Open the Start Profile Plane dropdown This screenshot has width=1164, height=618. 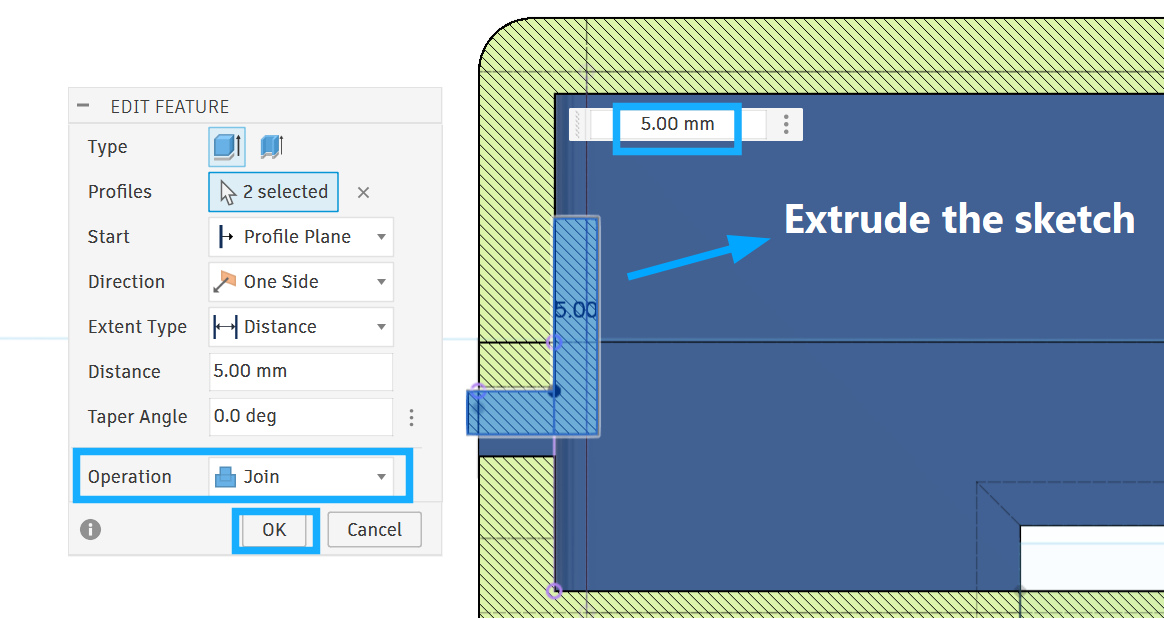click(x=300, y=237)
